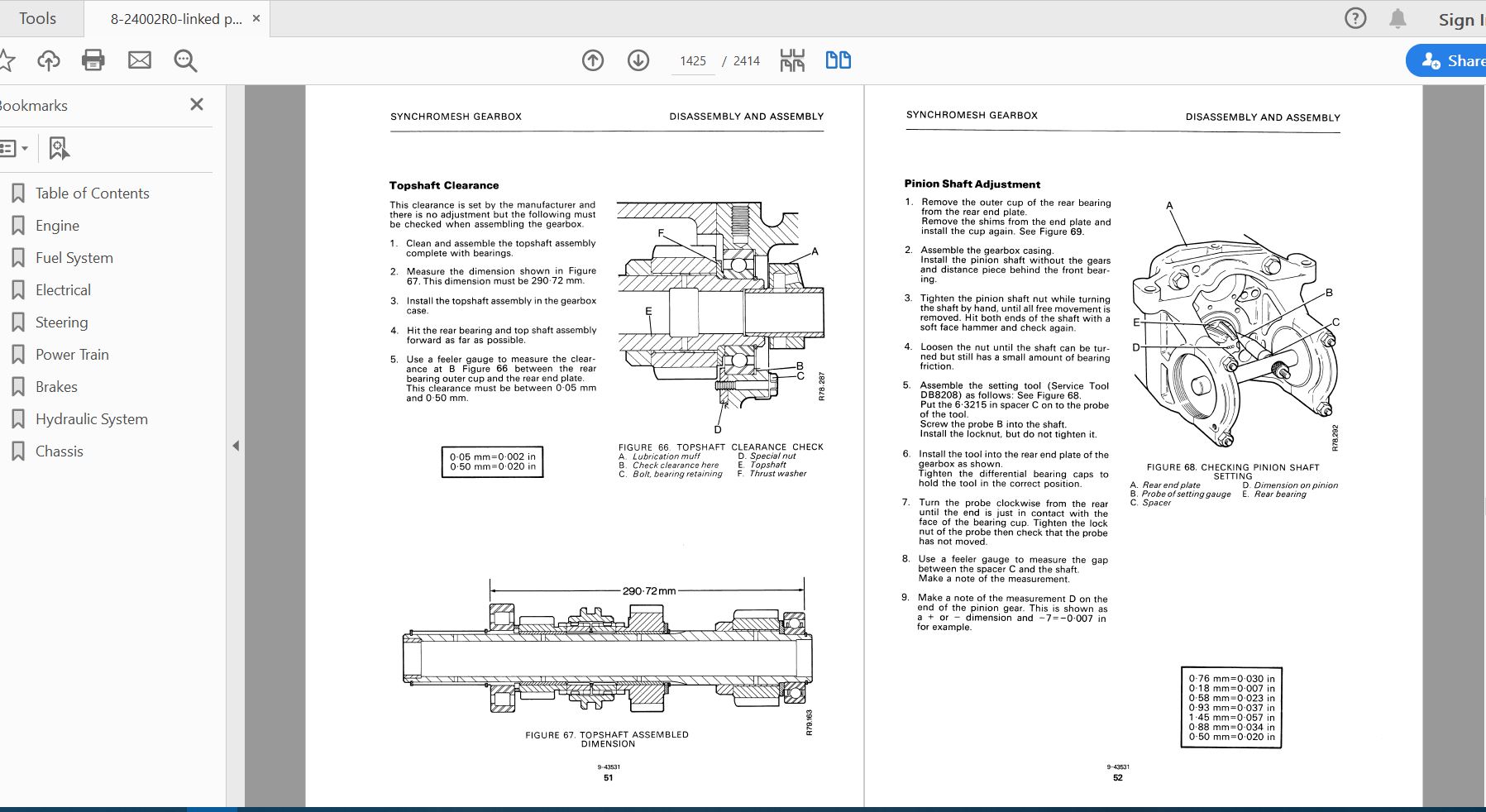Click the page number input field
The height and width of the screenshot is (812, 1486).
[693, 61]
